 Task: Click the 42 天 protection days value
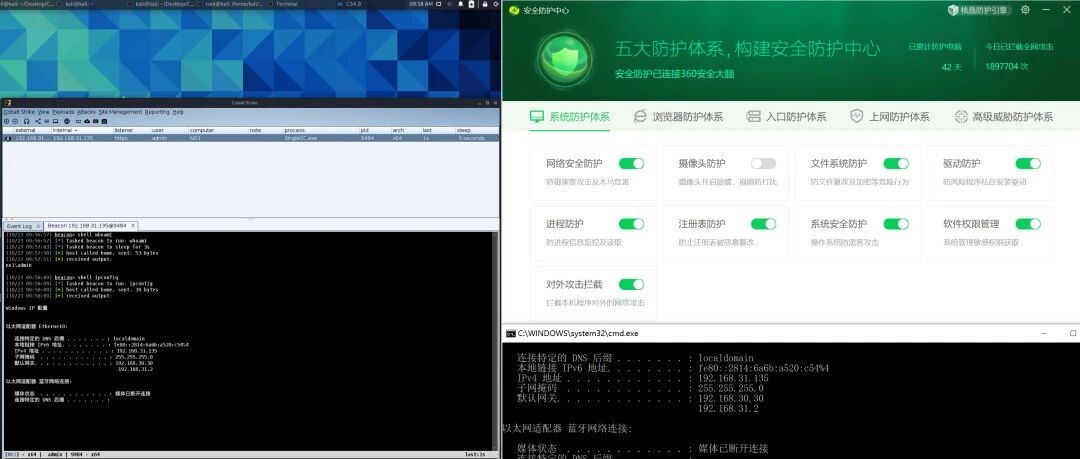pos(951,67)
